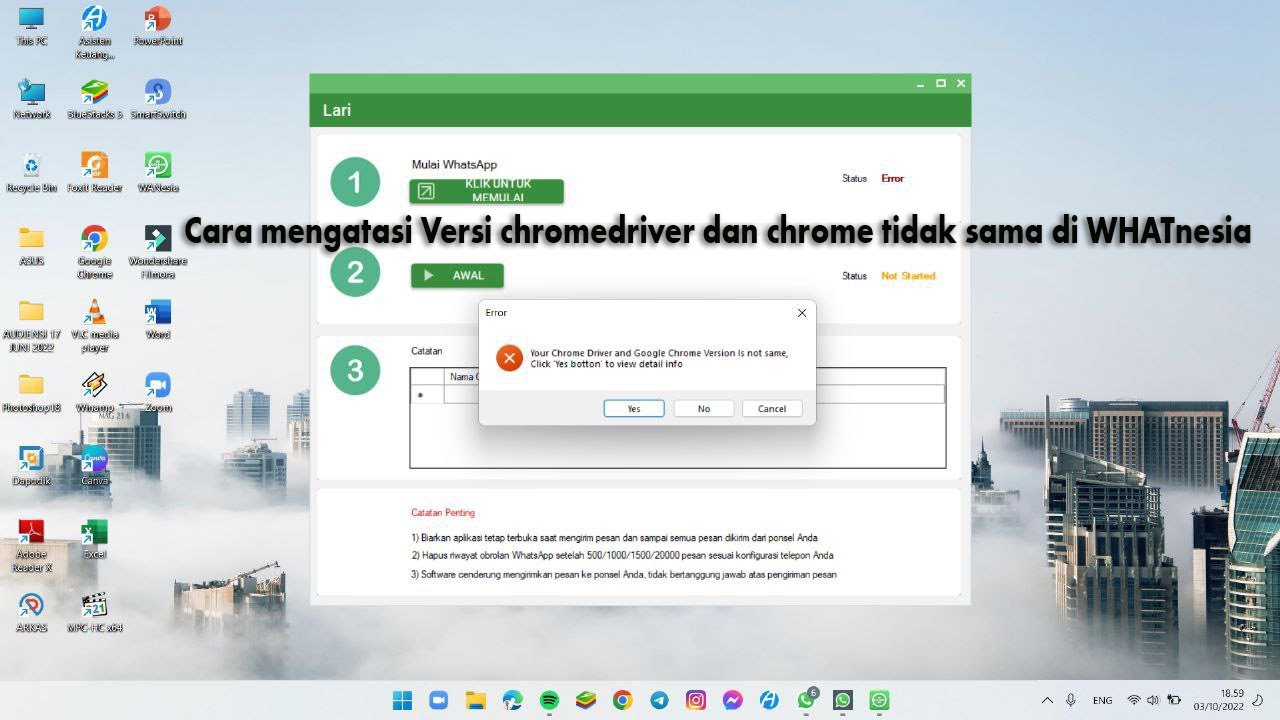Click the microphone tray icon
The height and width of the screenshot is (720, 1280).
[x=1071, y=700]
